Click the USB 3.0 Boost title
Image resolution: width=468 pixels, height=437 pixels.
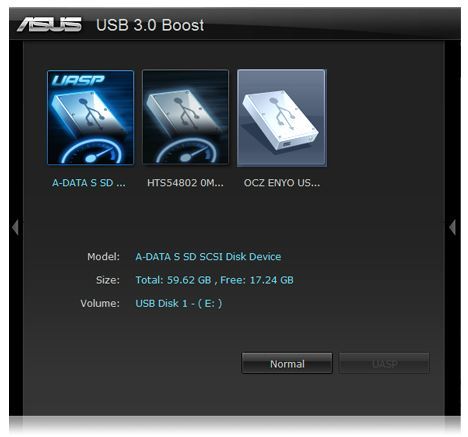150,25
